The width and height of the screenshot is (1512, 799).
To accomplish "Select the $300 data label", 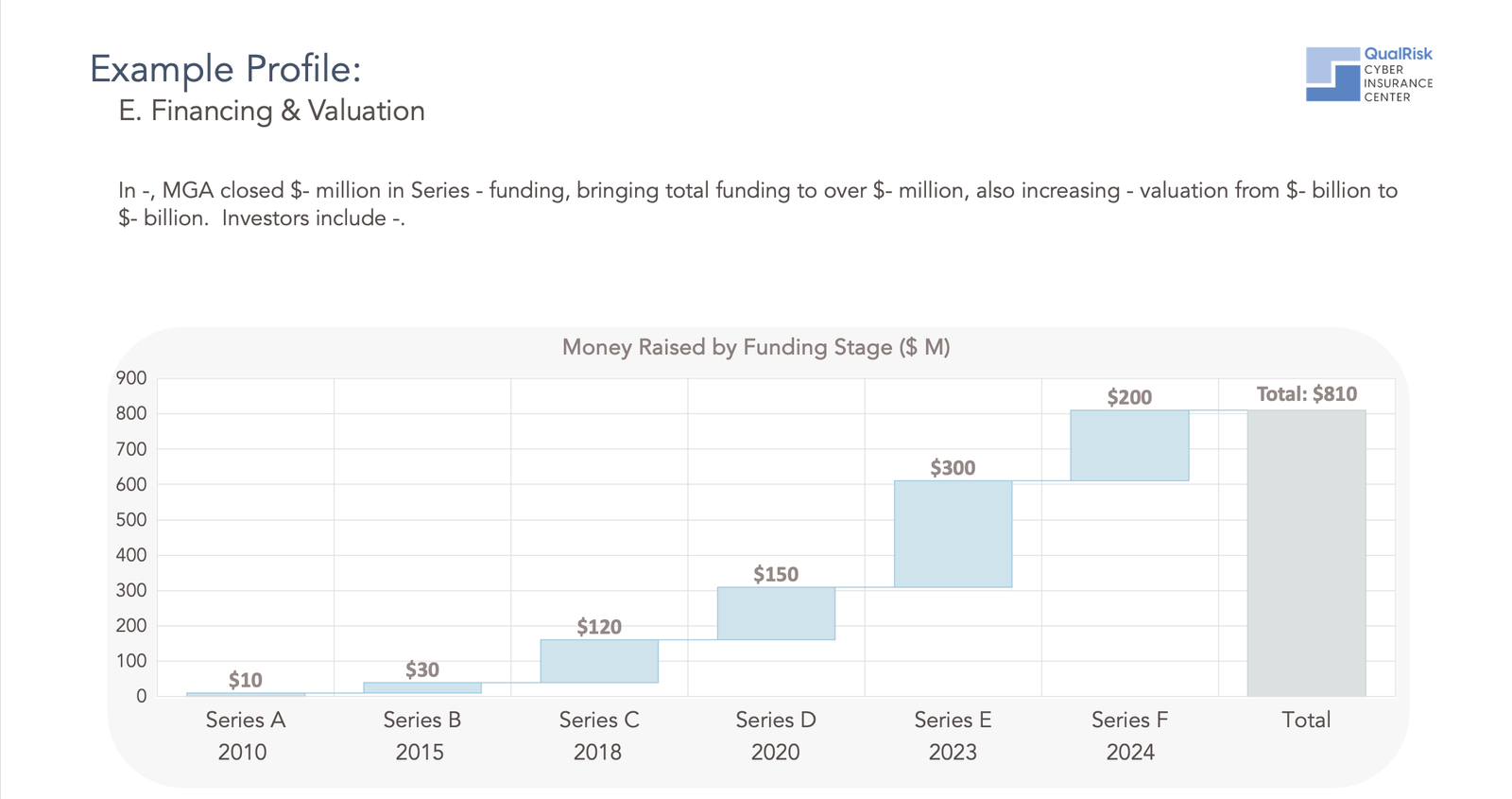I will coord(953,467).
